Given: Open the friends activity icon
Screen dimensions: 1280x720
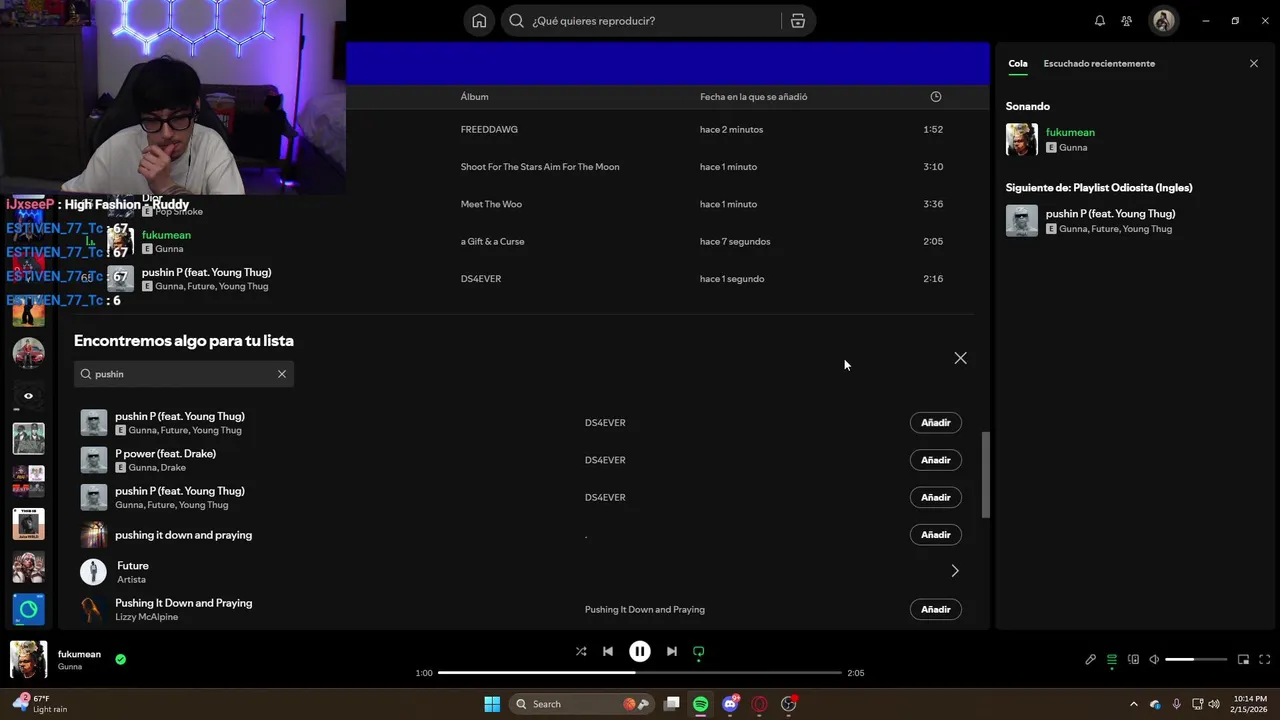Looking at the screenshot, I should coord(1127,21).
